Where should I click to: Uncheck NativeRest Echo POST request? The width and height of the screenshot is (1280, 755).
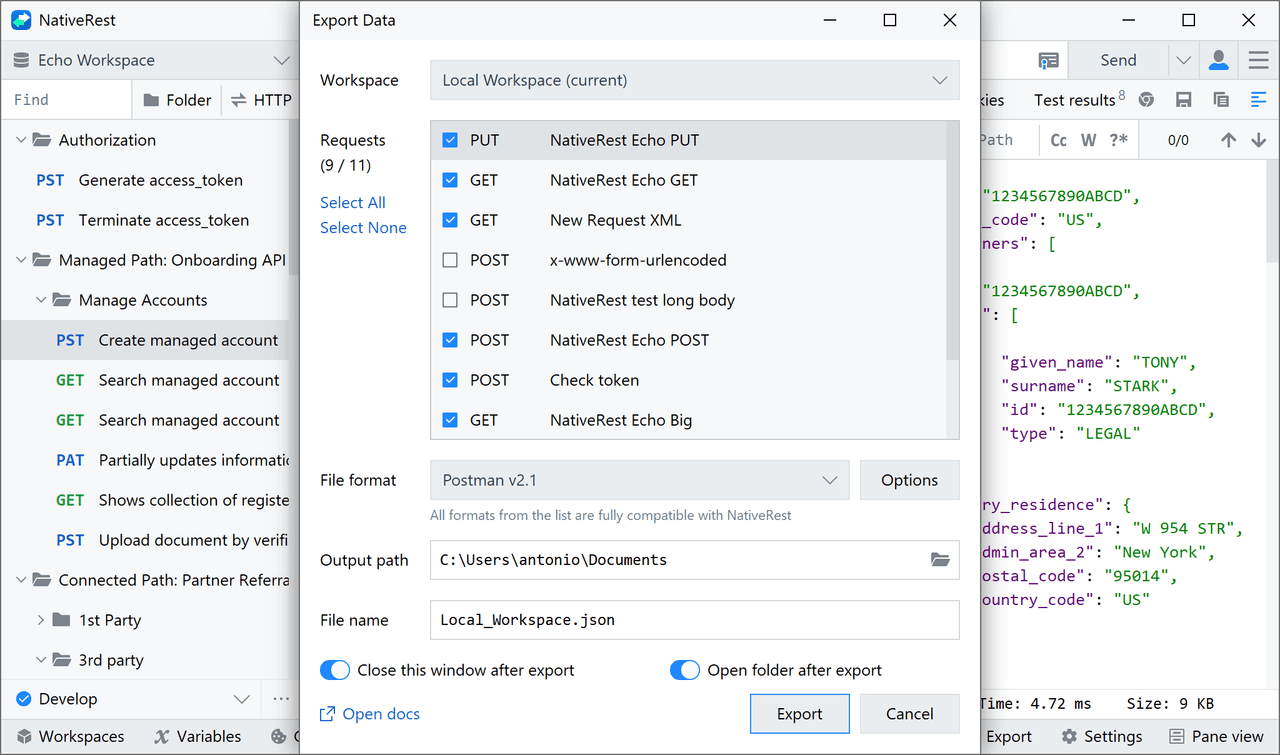[450, 340]
